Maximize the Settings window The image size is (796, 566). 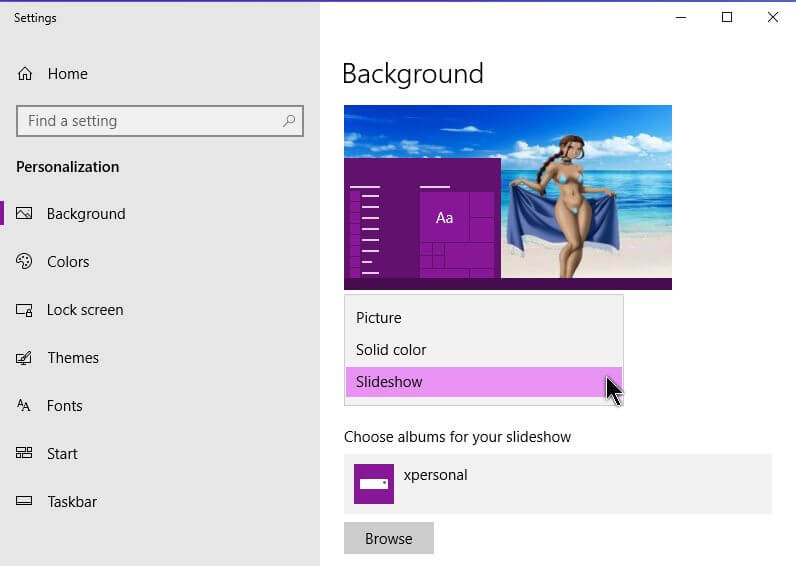pyautogui.click(x=727, y=17)
